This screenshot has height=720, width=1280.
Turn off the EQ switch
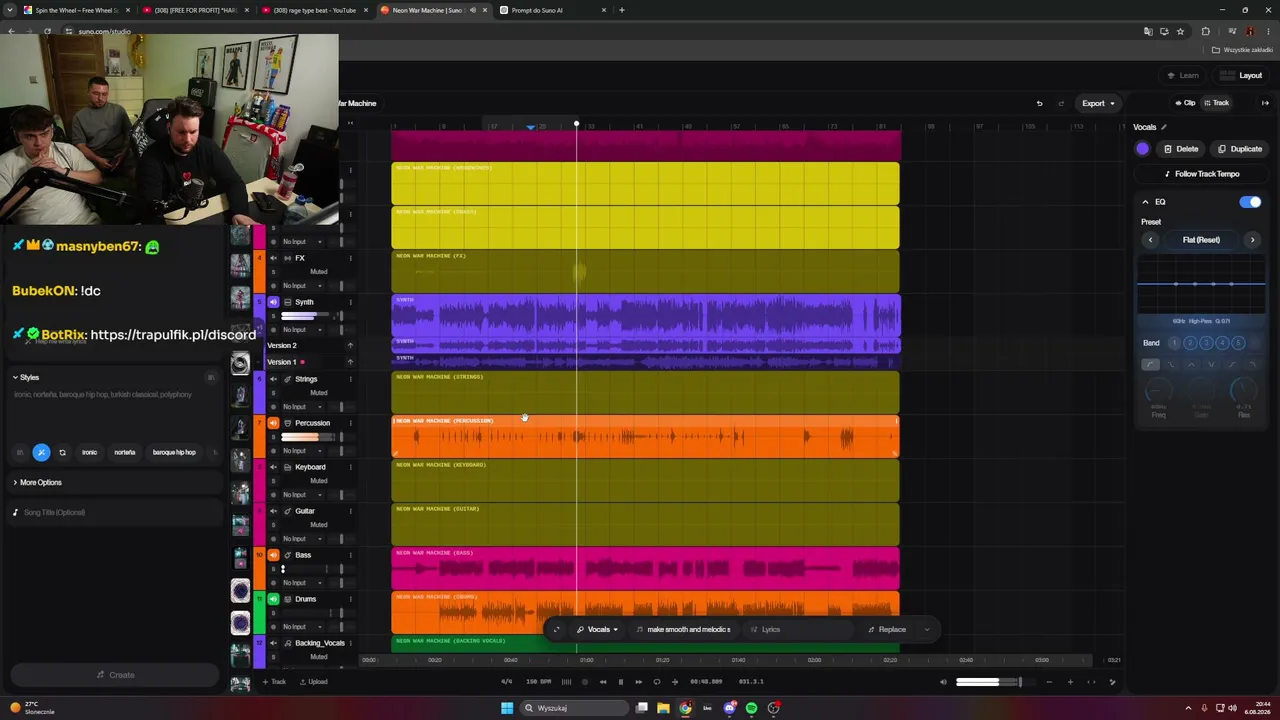coord(1250,202)
